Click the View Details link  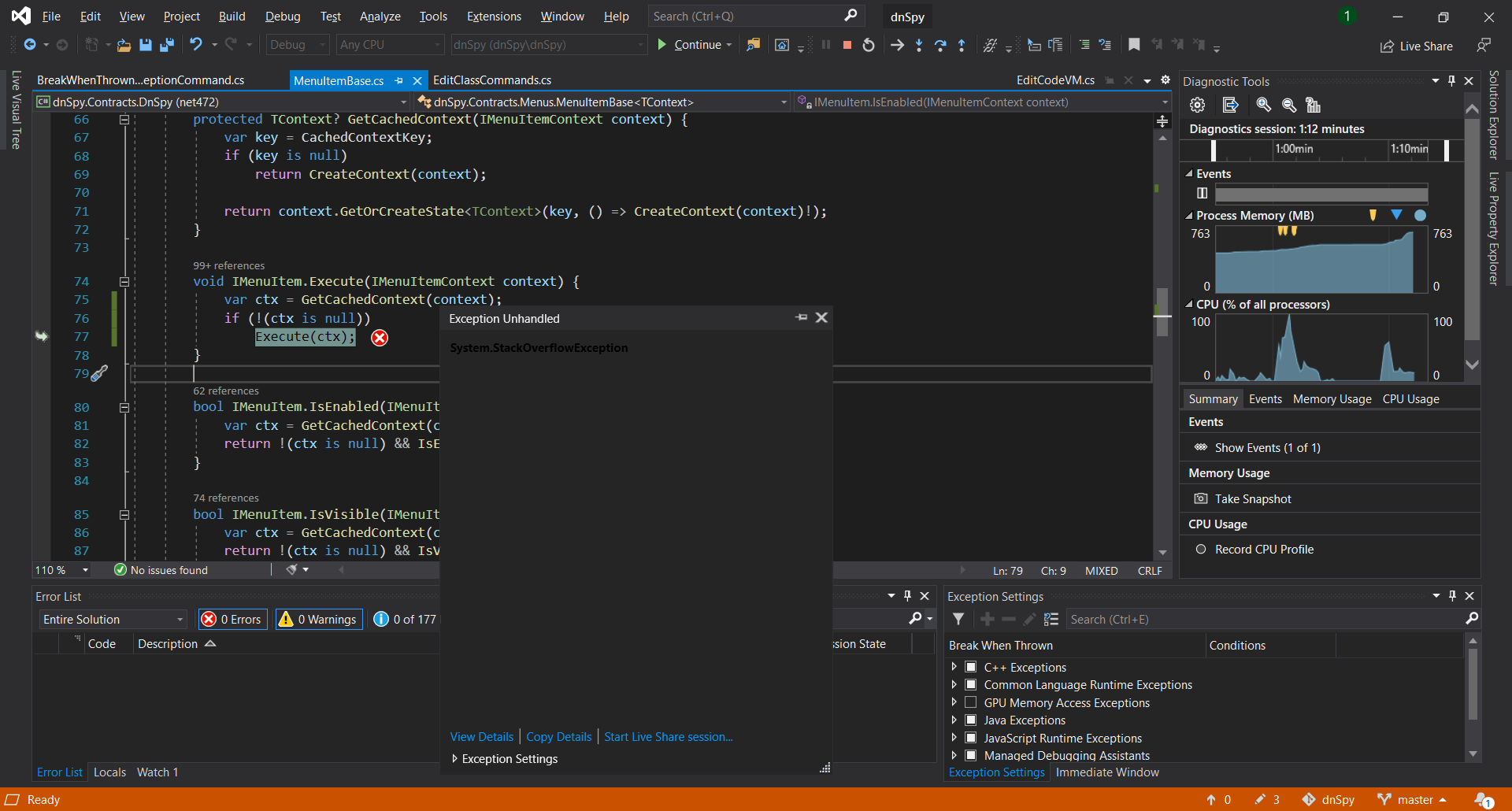pos(481,737)
